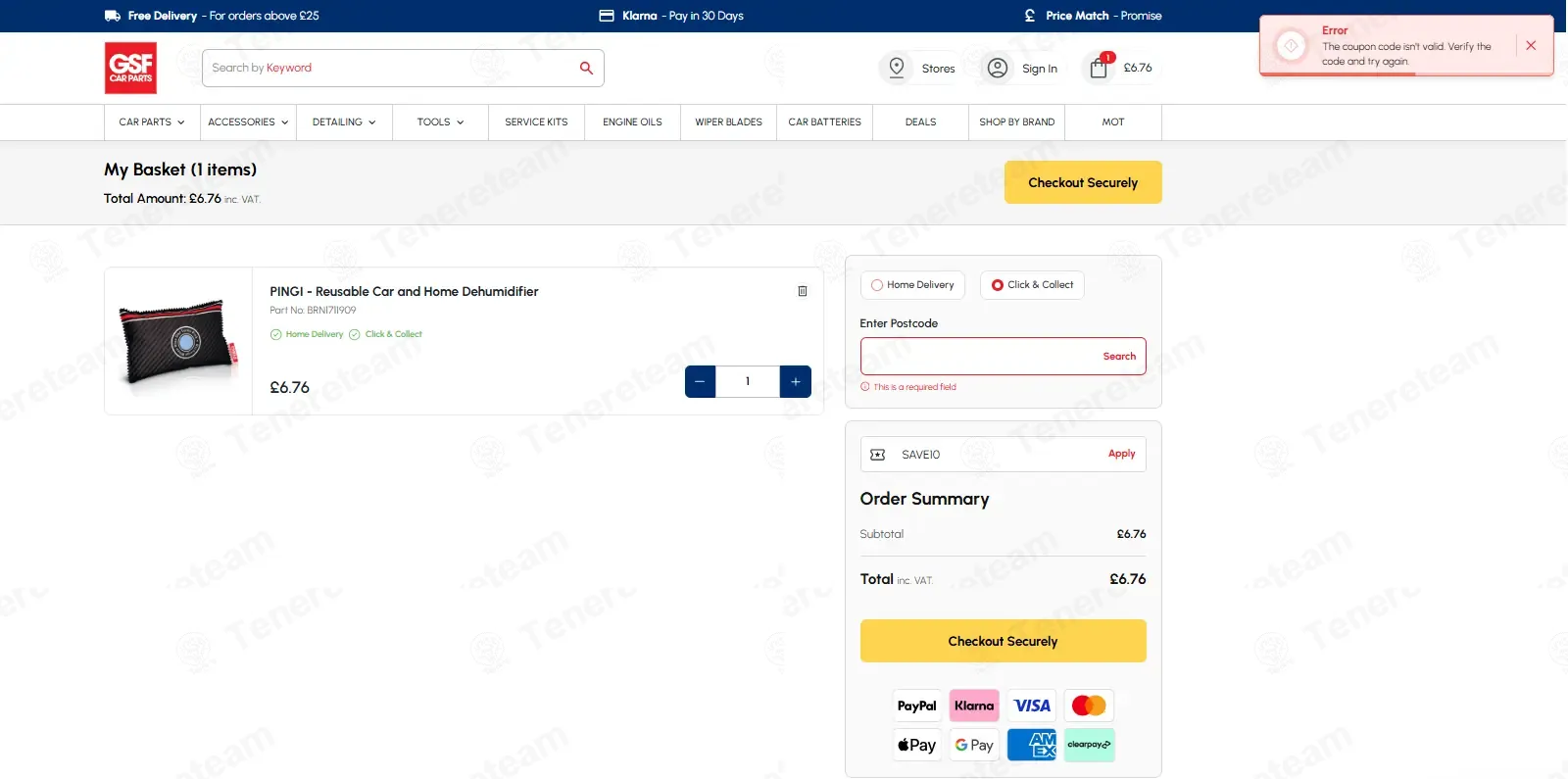The image size is (1568, 779).
Task: Open the basket bag icon
Action: [x=1099, y=68]
